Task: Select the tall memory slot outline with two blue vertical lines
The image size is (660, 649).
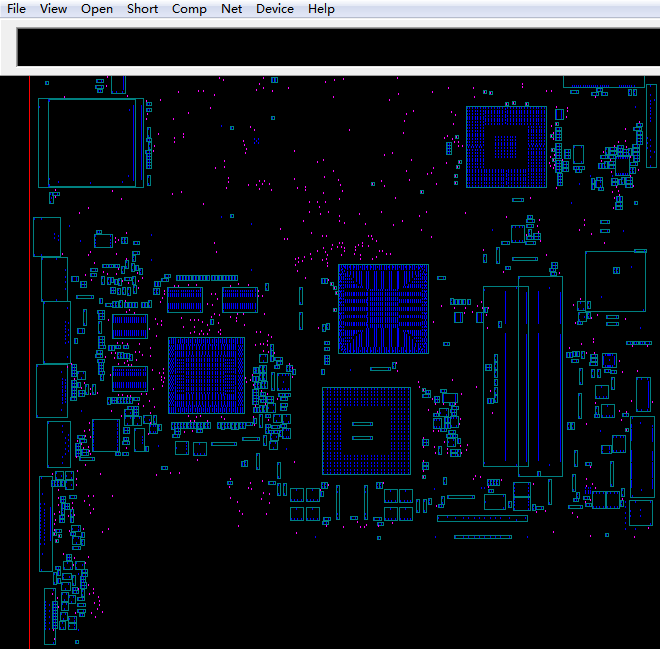Action: [540, 376]
